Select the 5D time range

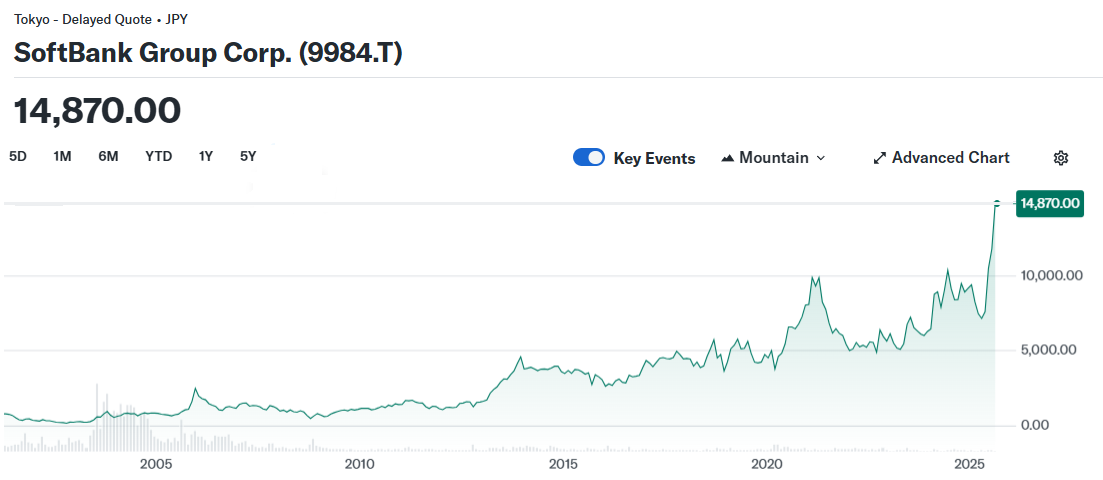coord(18,156)
